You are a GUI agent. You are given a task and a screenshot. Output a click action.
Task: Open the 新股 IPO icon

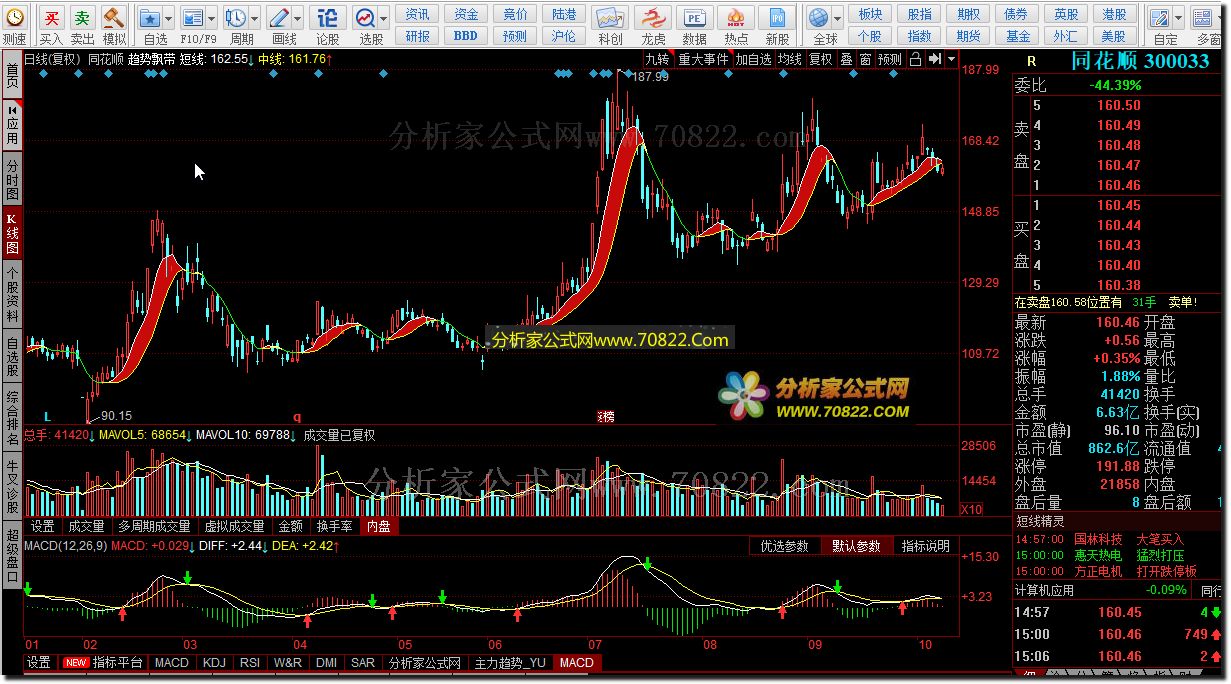pos(777,17)
